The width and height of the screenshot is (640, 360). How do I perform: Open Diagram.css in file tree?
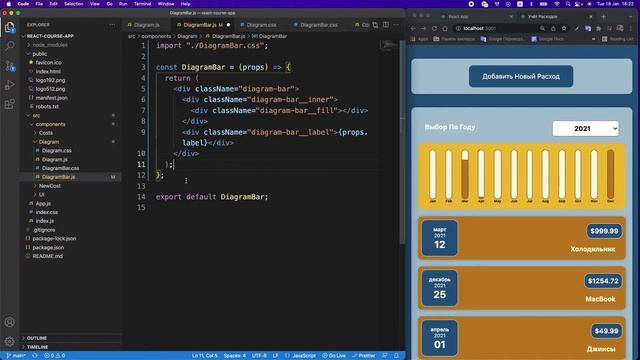(x=57, y=151)
